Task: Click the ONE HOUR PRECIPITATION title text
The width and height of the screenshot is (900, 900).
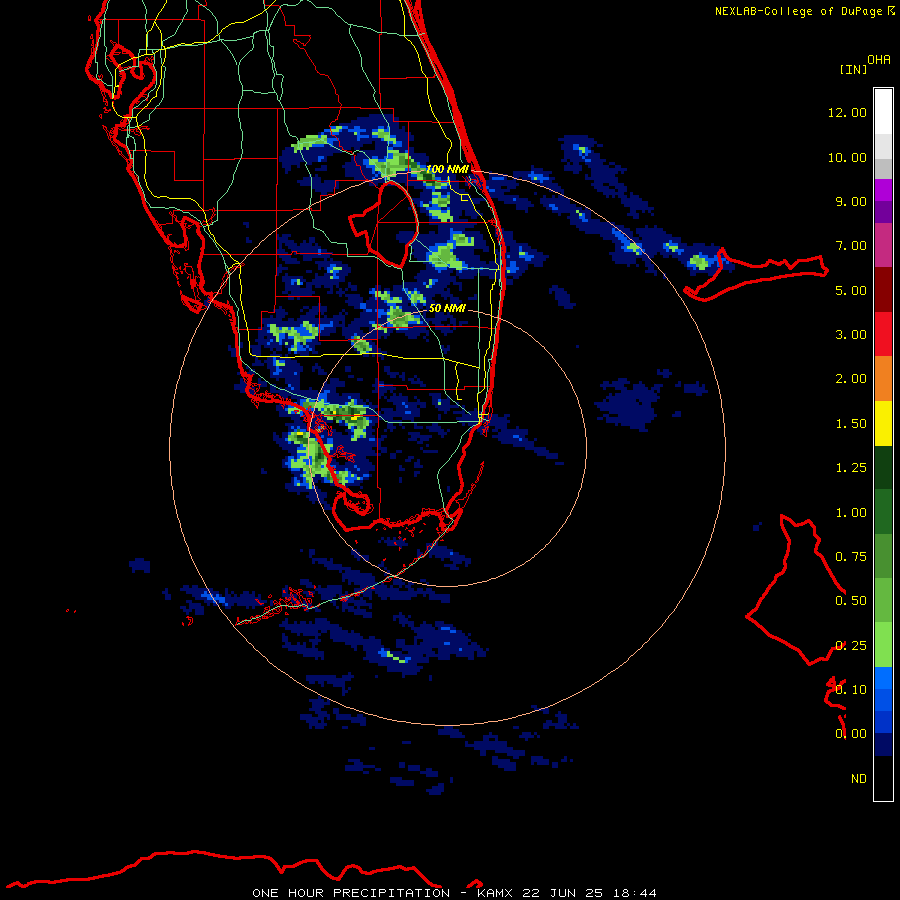Action: pyautogui.click(x=351, y=893)
